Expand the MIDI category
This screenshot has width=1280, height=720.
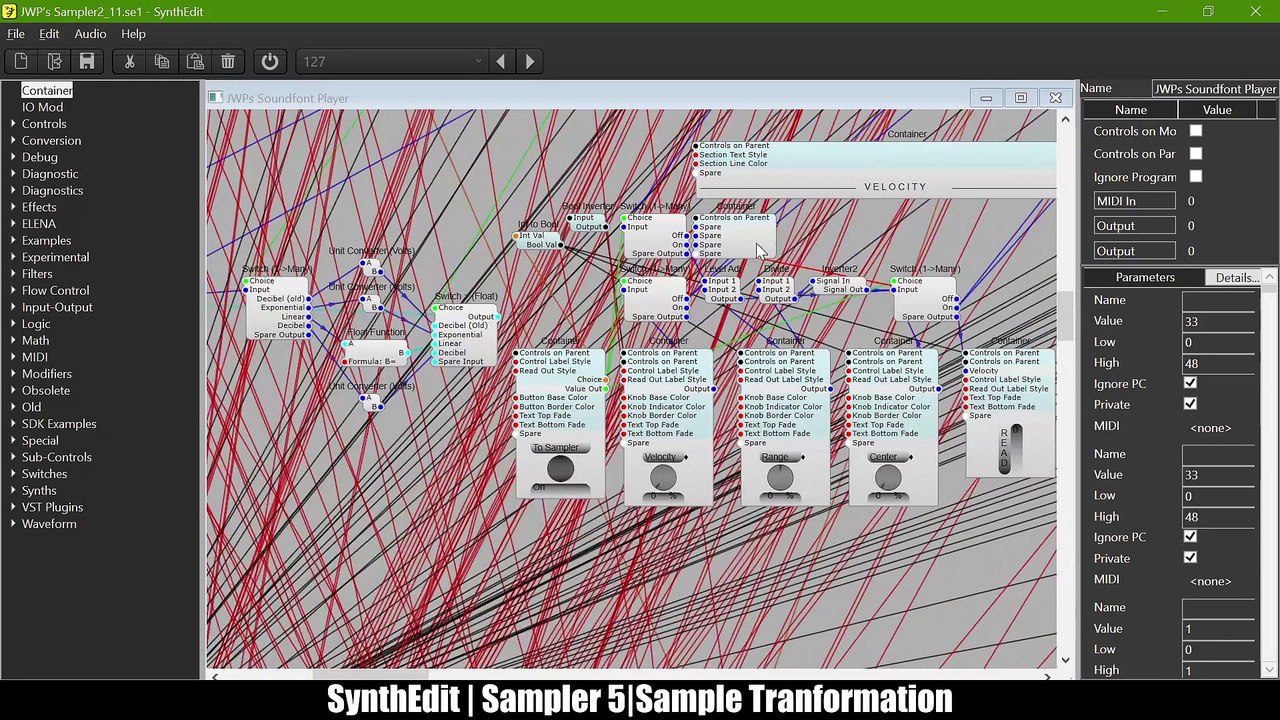click(x=13, y=357)
